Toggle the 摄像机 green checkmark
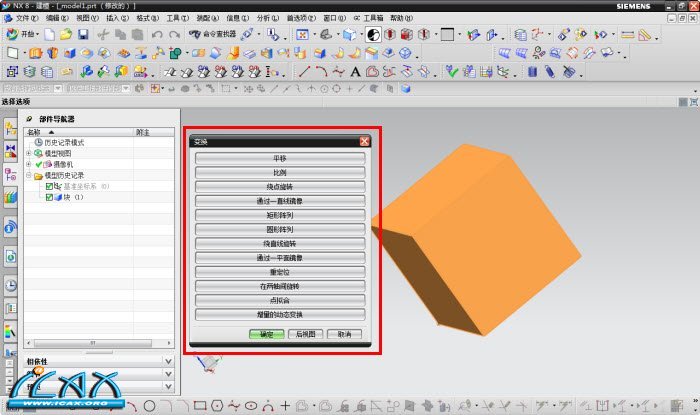This screenshot has width=700, height=415. (x=39, y=164)
